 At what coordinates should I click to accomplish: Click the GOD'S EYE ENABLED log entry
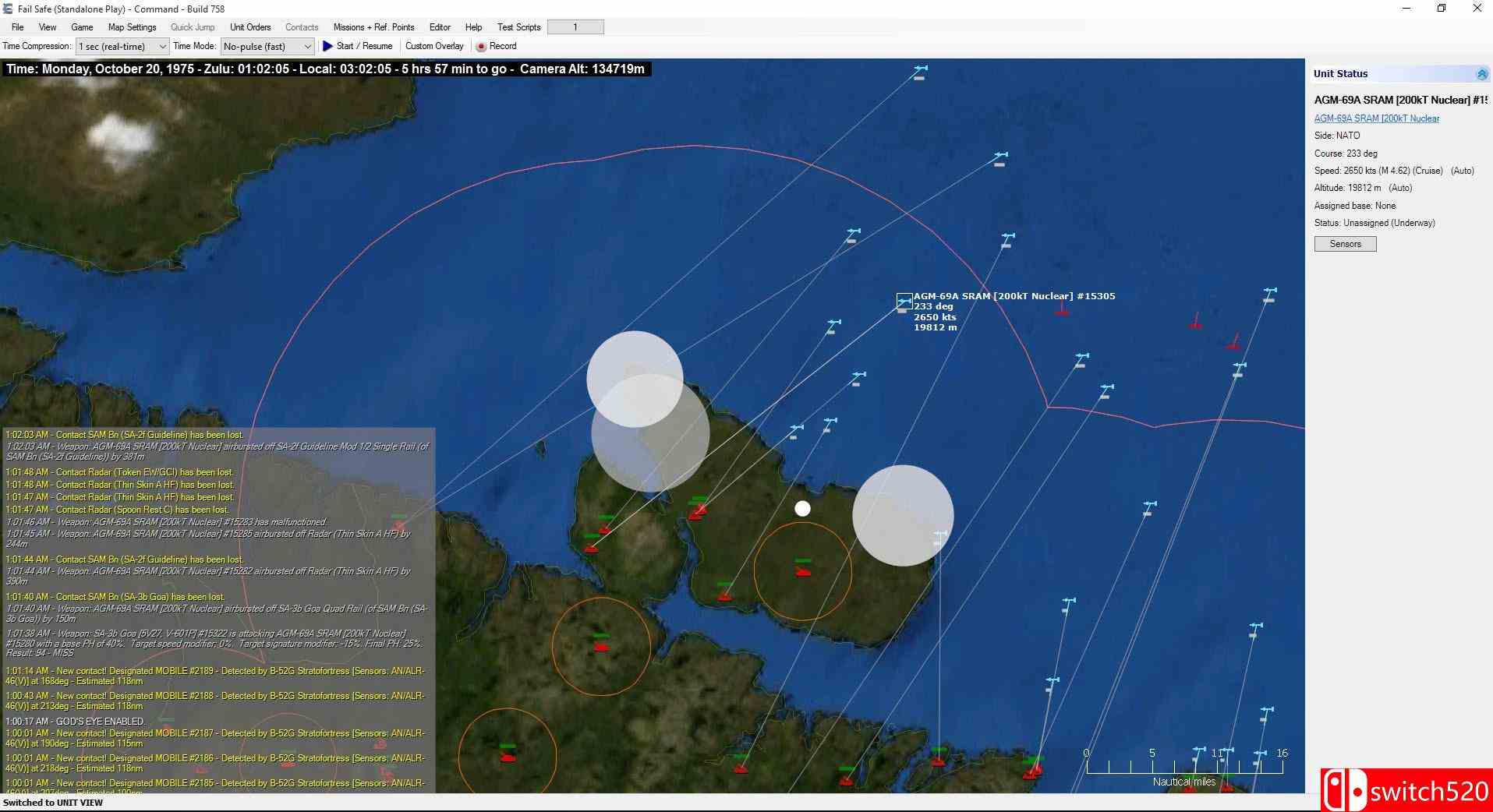coord(75,722)
